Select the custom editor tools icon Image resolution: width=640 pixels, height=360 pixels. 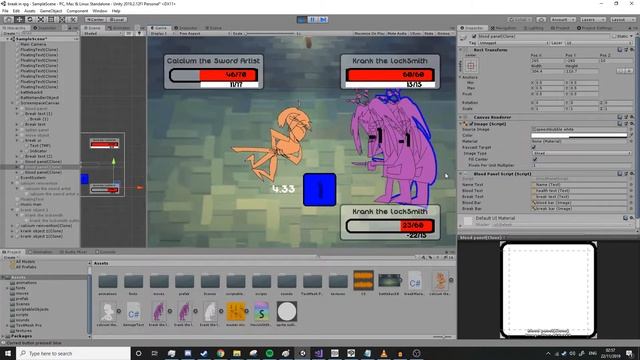click(72, 19)
